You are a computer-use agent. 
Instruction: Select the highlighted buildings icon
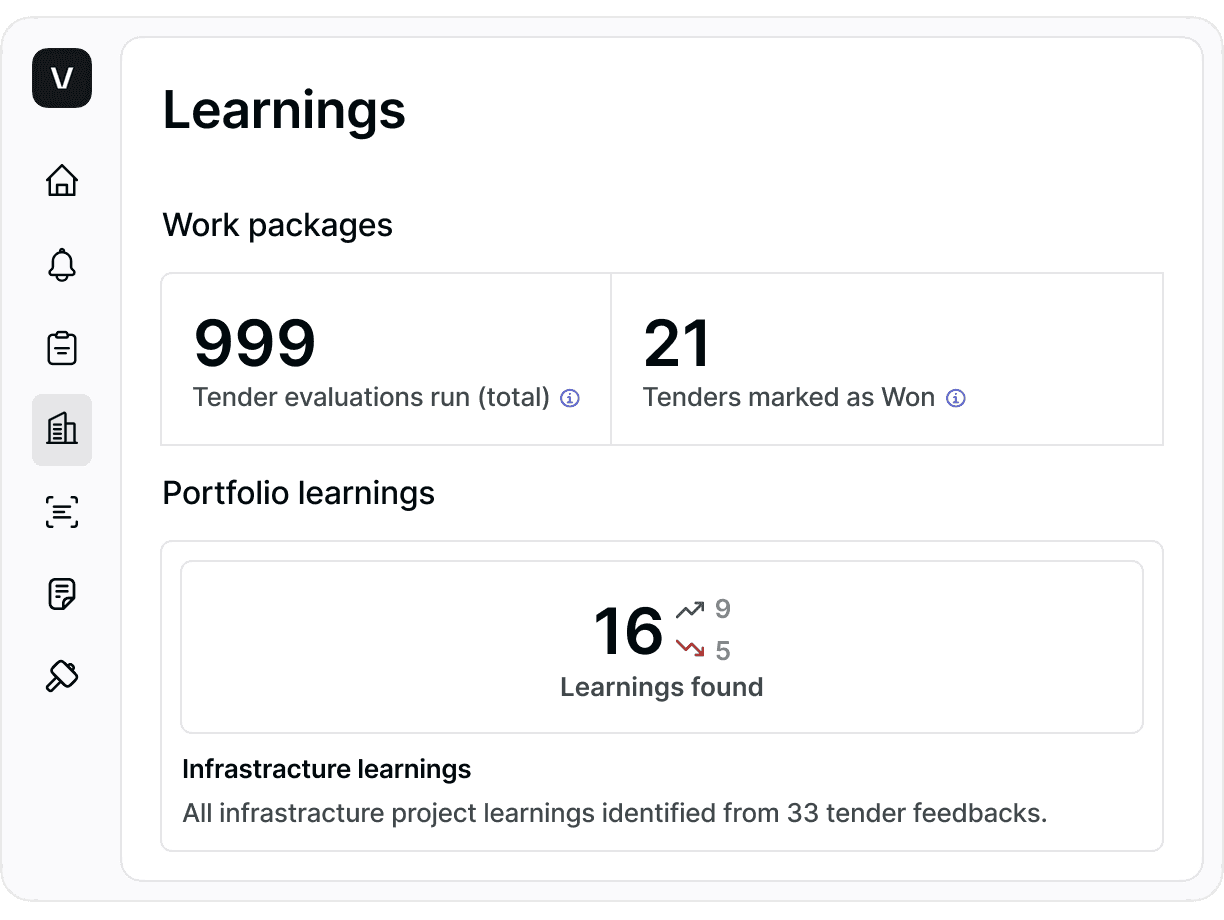click(x=62, y=430)
